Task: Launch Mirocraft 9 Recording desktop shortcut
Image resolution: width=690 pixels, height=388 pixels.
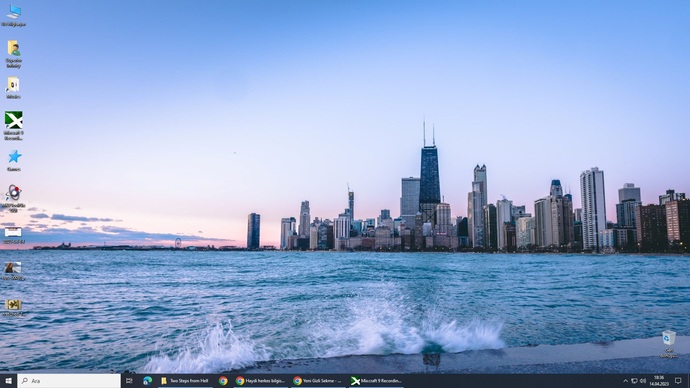Action: (13, 125)
